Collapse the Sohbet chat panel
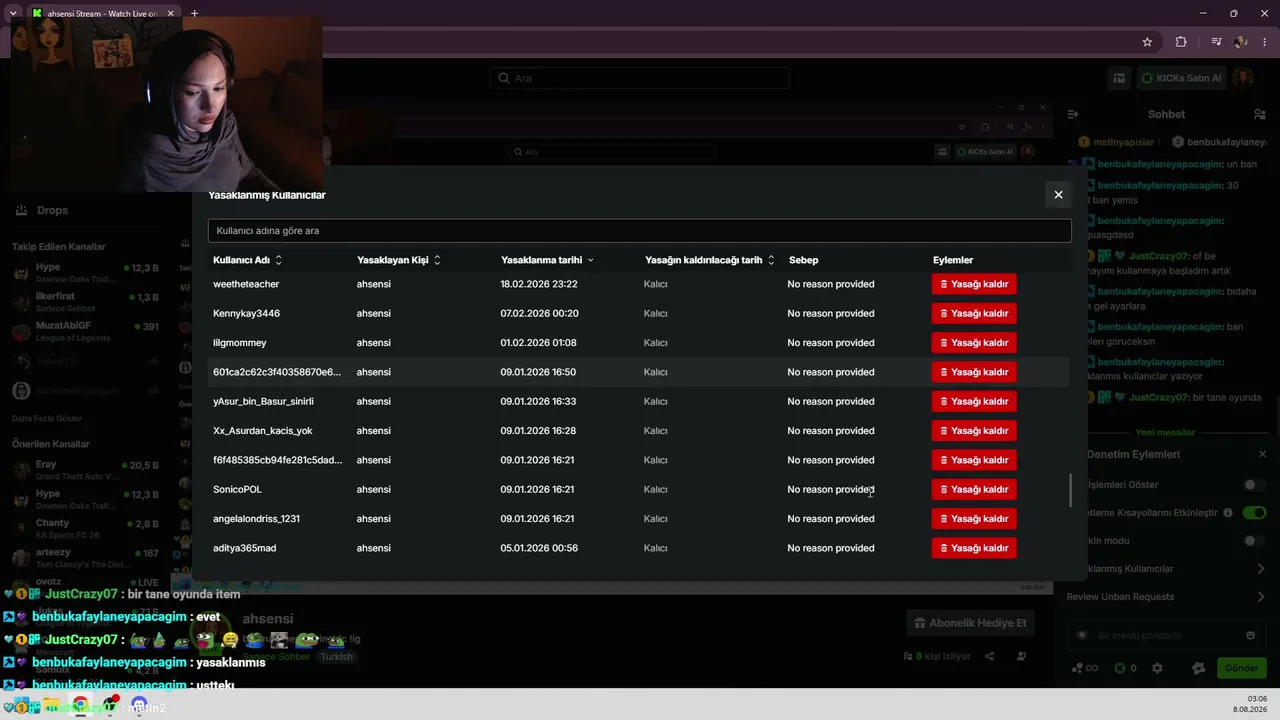1280x720 pixels. point(1073,114)
